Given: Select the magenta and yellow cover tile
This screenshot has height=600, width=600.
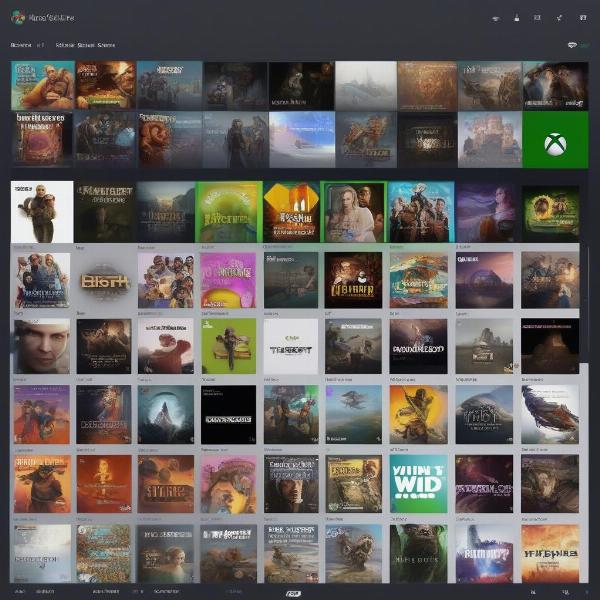Looking at the screenshot, I should coord(228,280).
